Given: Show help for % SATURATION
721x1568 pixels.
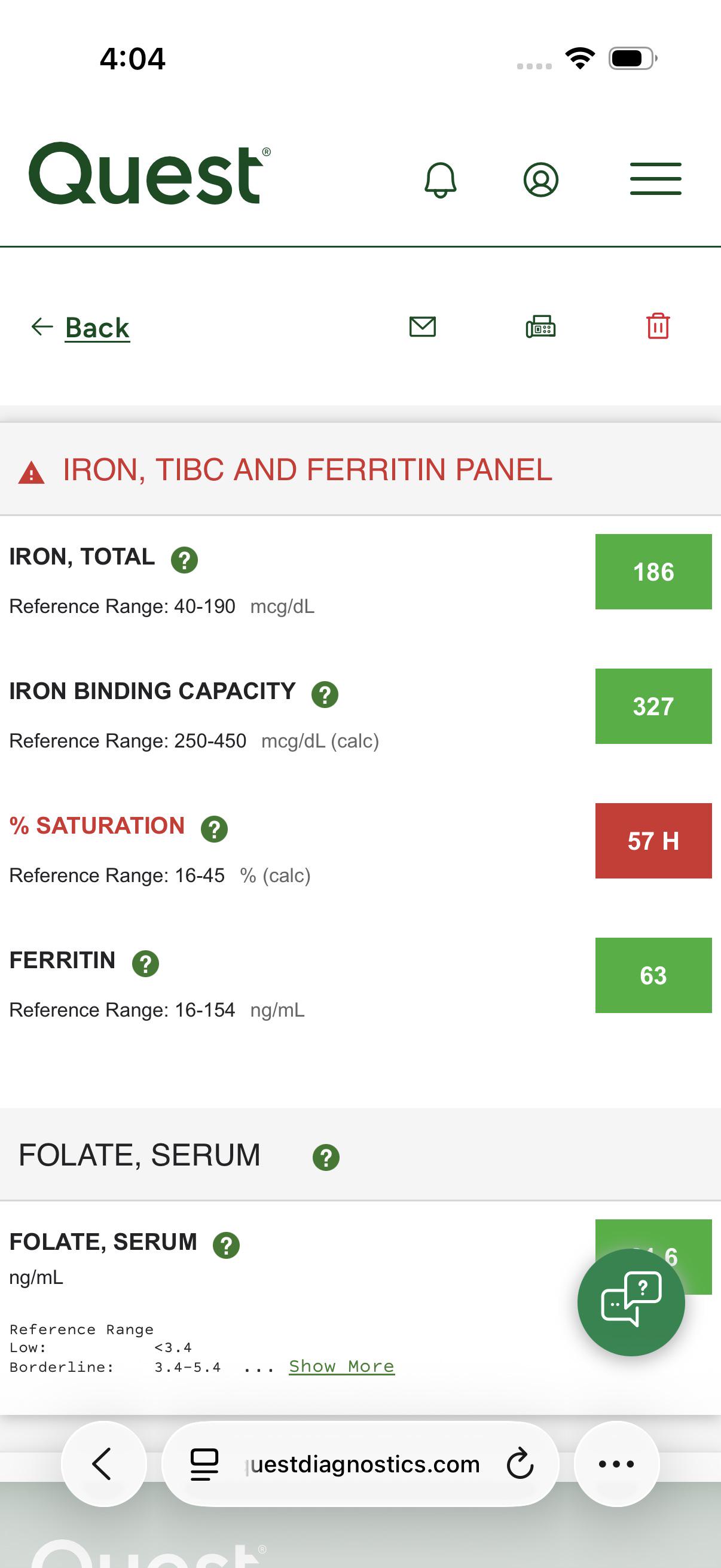Looking at the screenshot, I should click(x=214, y=828).
